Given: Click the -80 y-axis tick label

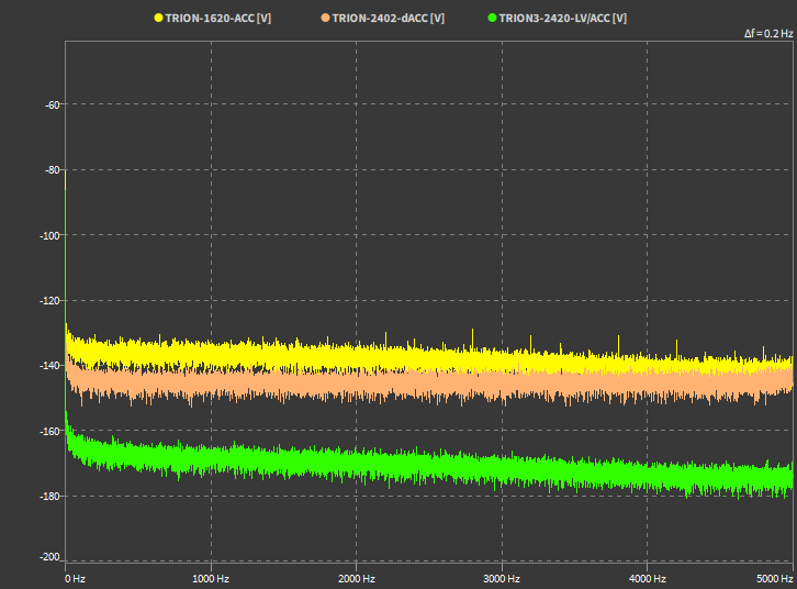Looking at the screenshot, I should [x=53, y=170].
